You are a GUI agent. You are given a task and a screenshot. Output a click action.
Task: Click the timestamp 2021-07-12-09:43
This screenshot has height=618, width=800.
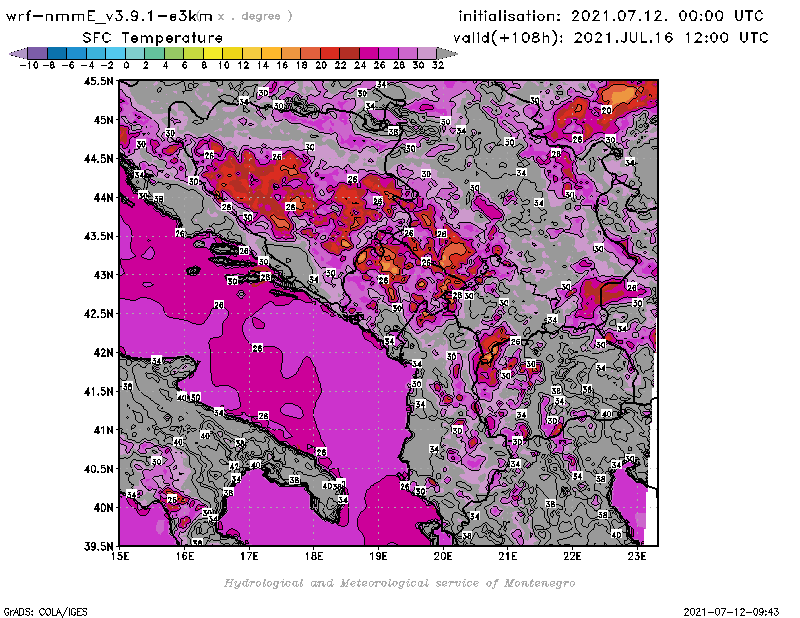(731, 612)
